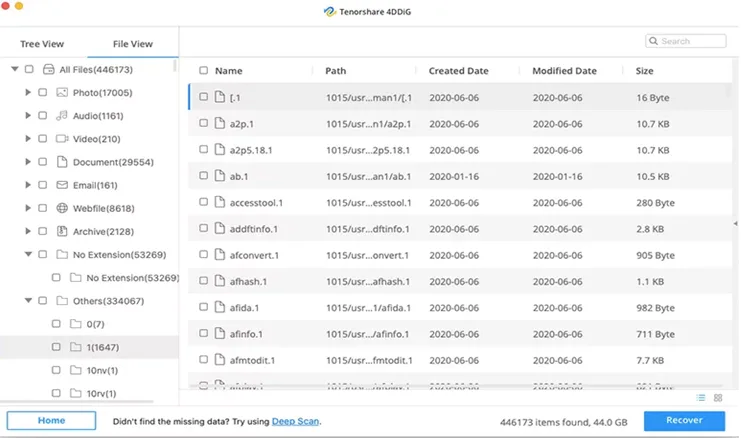Tick the checkbox for file [.1
Screen dimensions: 741x438
click(x=203, y=96)
